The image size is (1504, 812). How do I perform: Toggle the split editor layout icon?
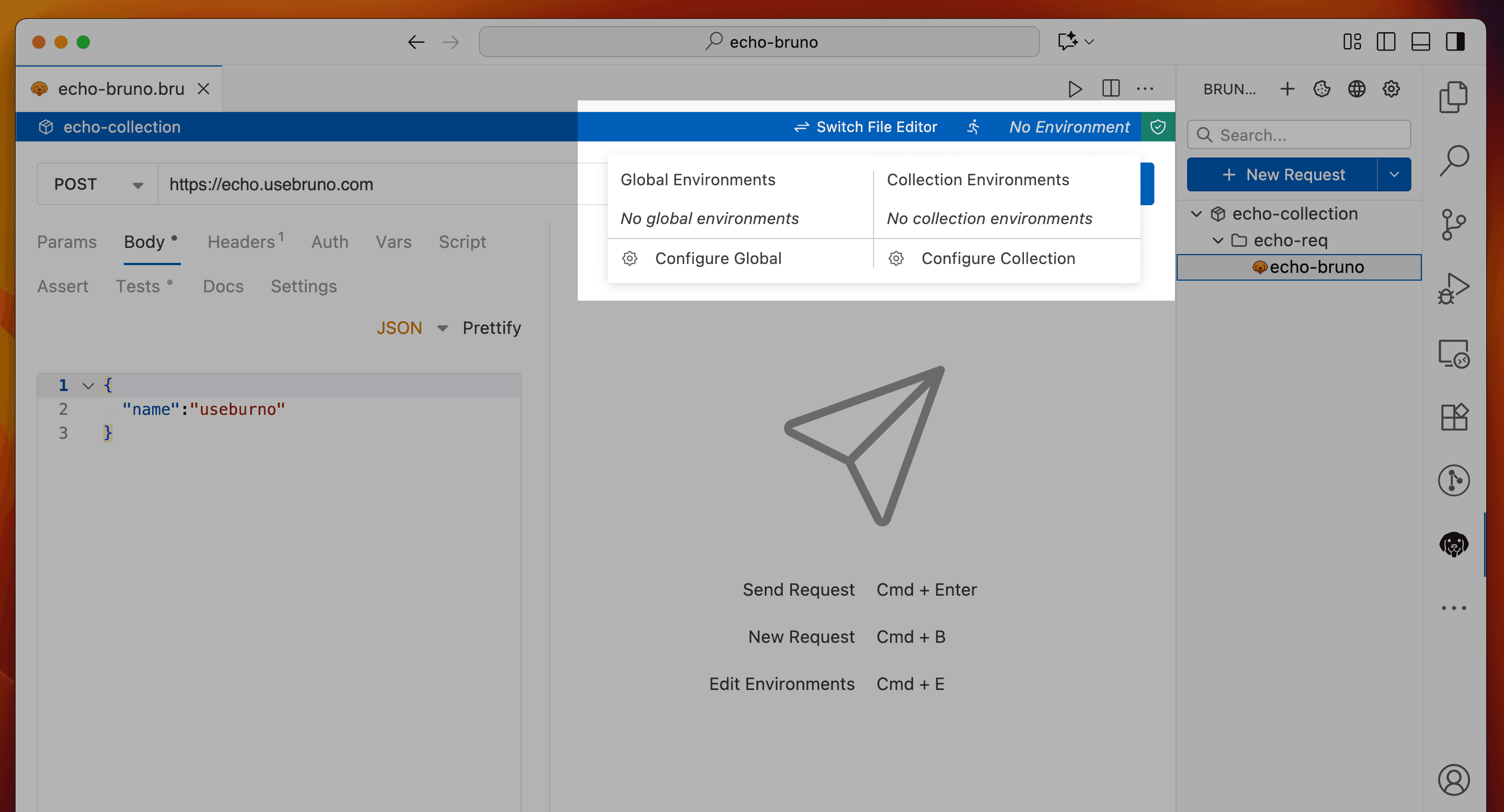click(x=1111, y=89)
